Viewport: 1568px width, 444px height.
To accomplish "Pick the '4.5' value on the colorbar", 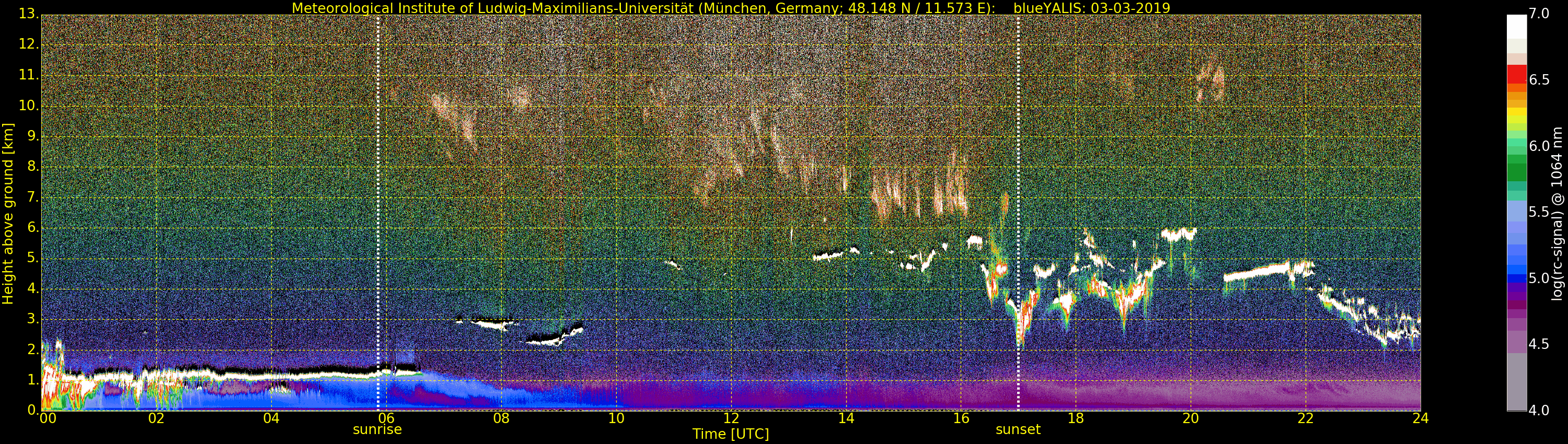I will (1539, 344).
